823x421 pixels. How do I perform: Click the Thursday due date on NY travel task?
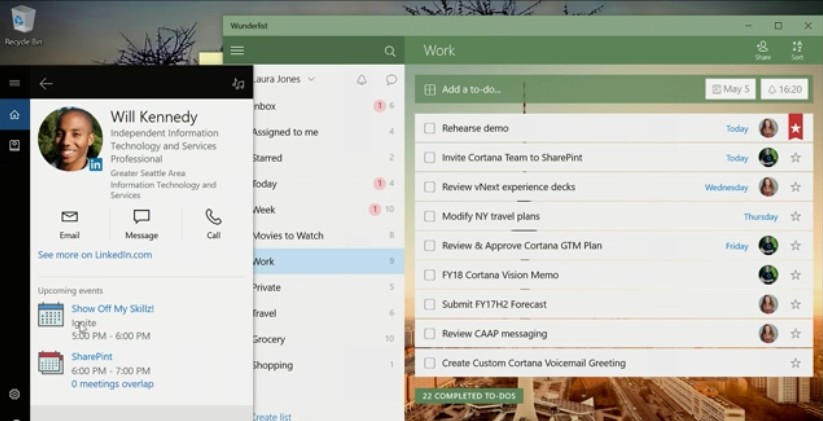pos(761,217)
